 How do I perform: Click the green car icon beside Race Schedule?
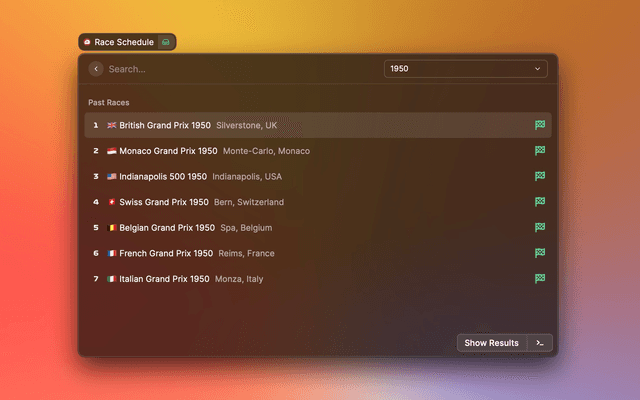[166, 42]
